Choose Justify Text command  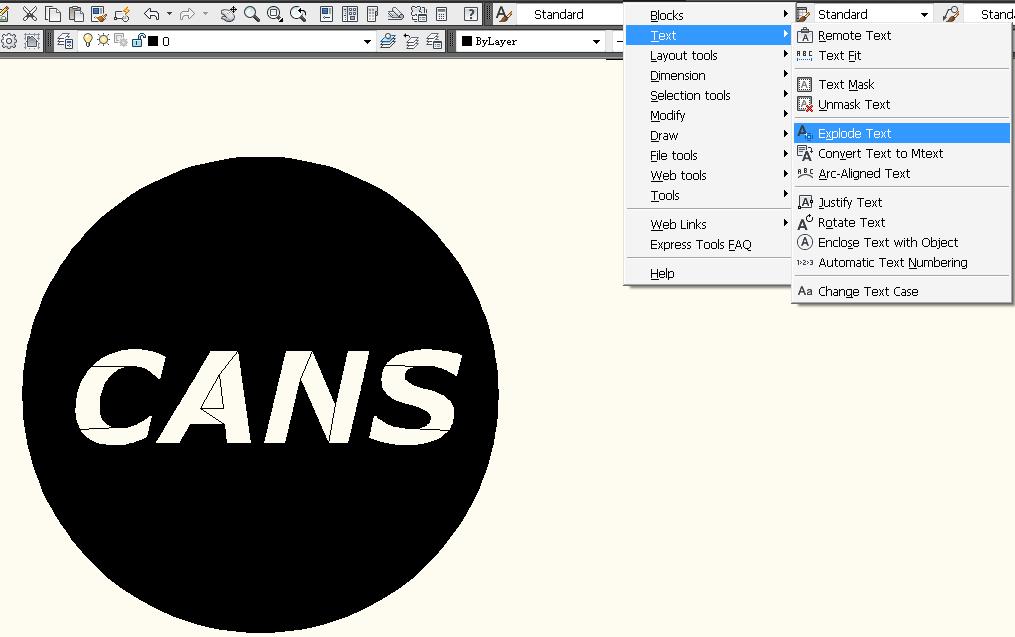pyautogui.click(x=902, y=203)
